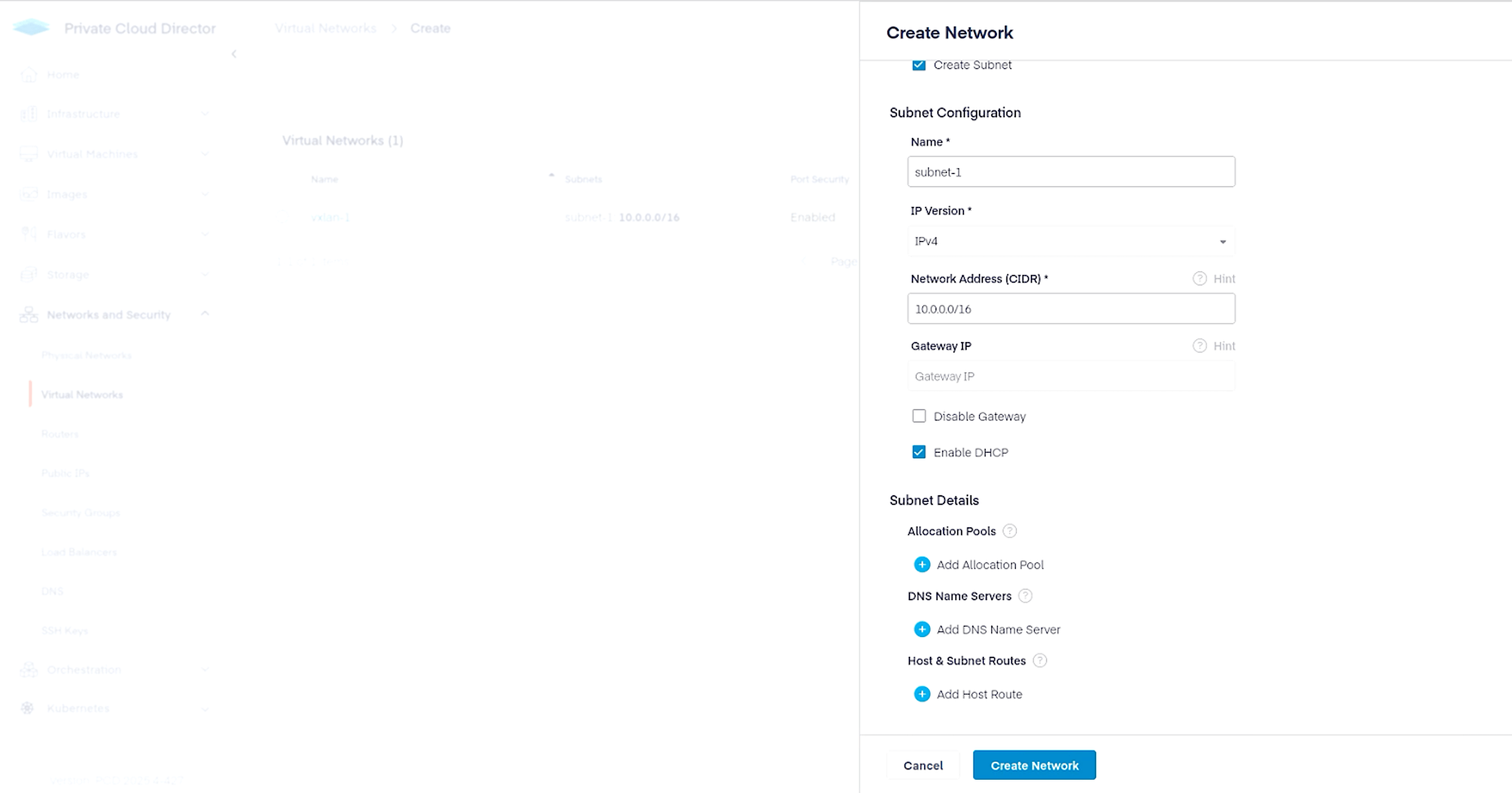Image resolution: width=1512 pixels, height=793 pixels.
Task: Collapse the sidebar with the chevron arrow
Action: (x=233, y=54)
